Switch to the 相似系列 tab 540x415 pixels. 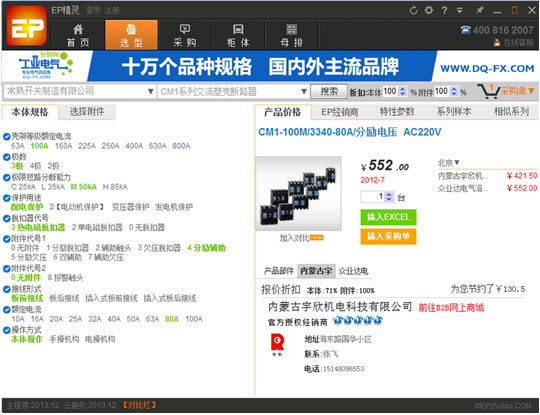[511, 112]
